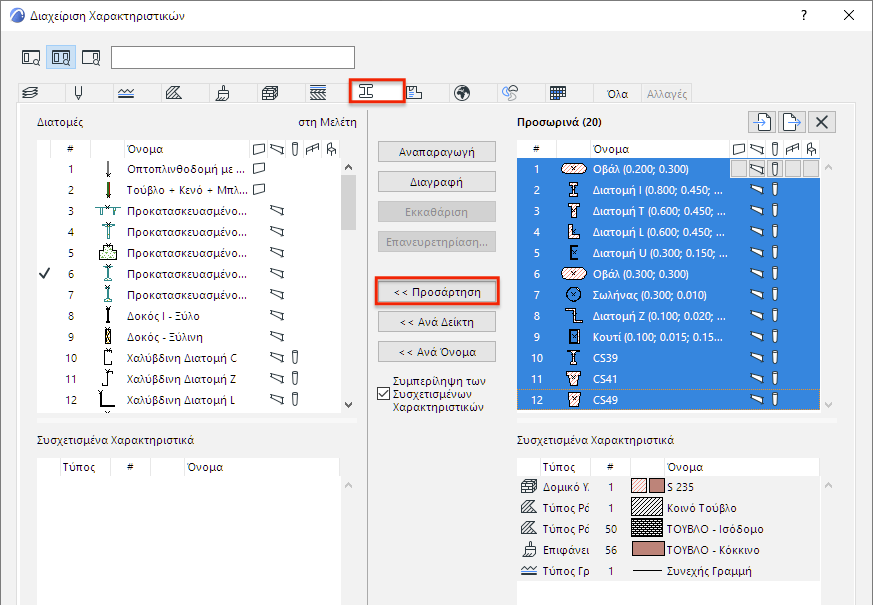Click the left list scroll up arrow
This screenshot has height=605, width=873.
(x=349, y=167)
